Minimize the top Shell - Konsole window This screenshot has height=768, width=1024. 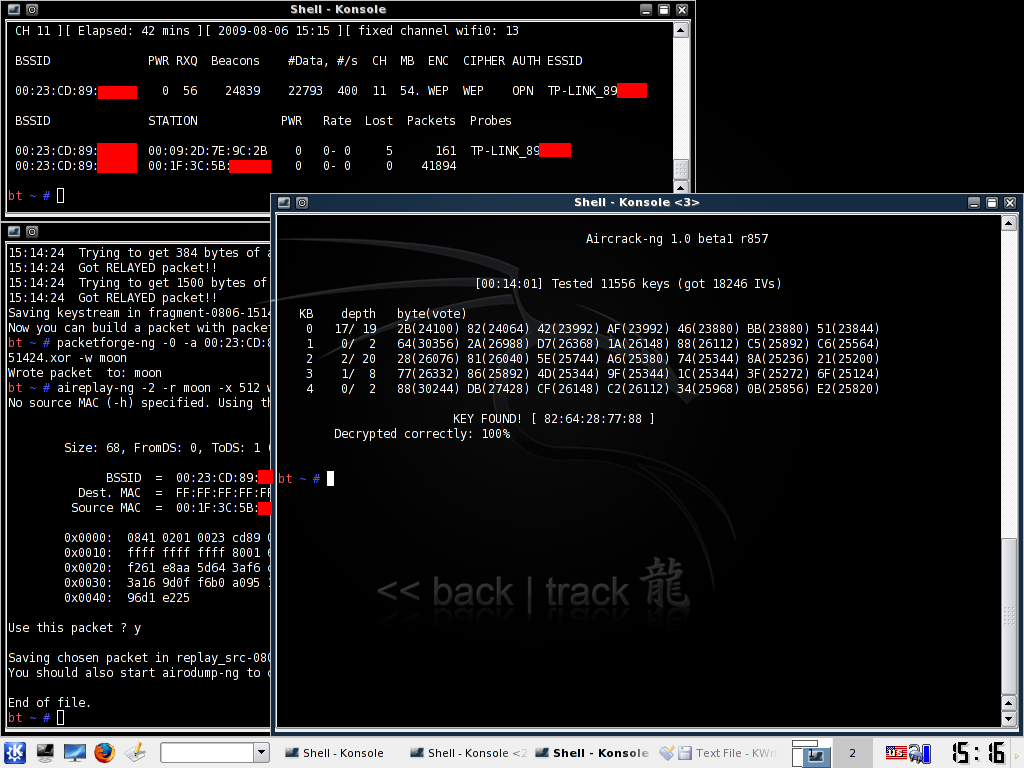[x=646, y=10]
